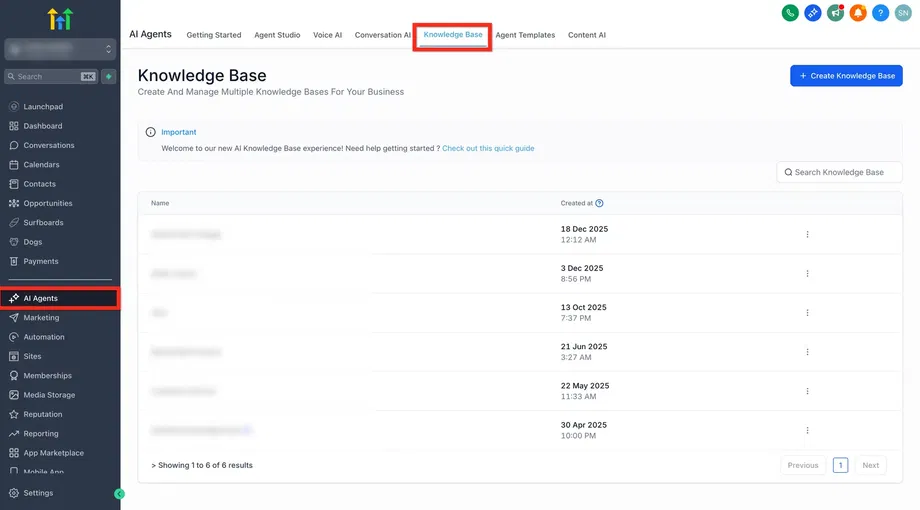Screen dimensions: 920x510
Task: Click the Next pagination button
Action: [x=870, y=465]
